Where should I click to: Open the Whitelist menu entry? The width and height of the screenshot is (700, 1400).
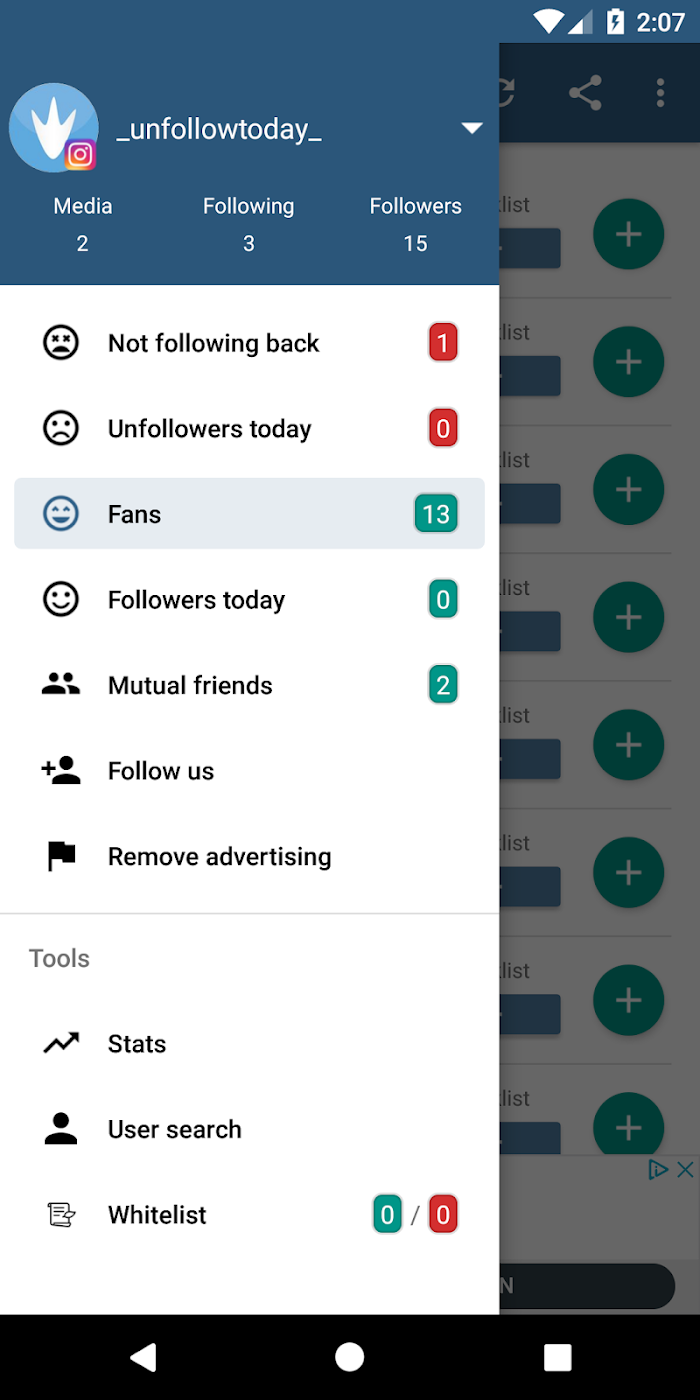[x=250, y=1215]
